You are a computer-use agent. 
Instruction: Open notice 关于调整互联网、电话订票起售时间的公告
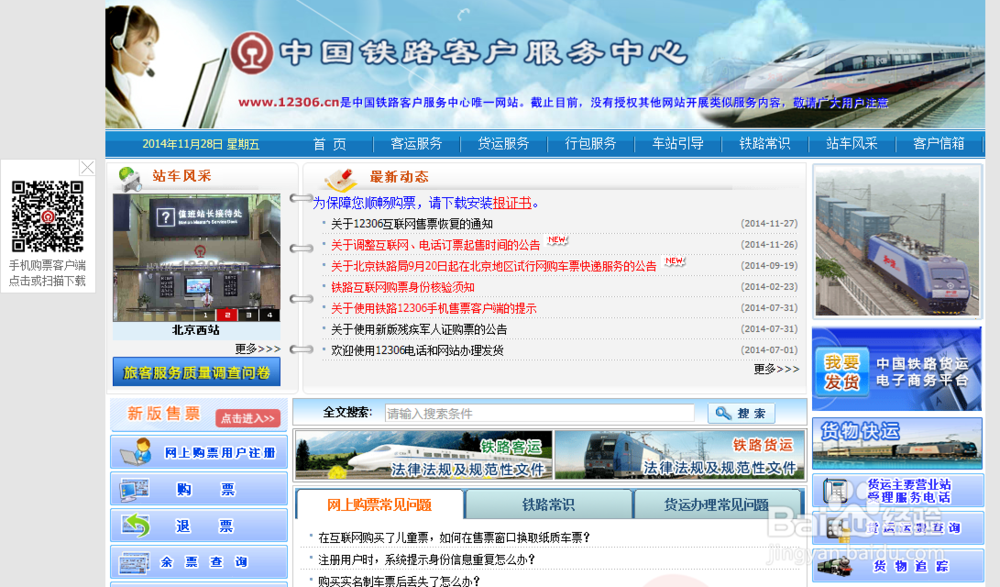click(x=436, y=245)
